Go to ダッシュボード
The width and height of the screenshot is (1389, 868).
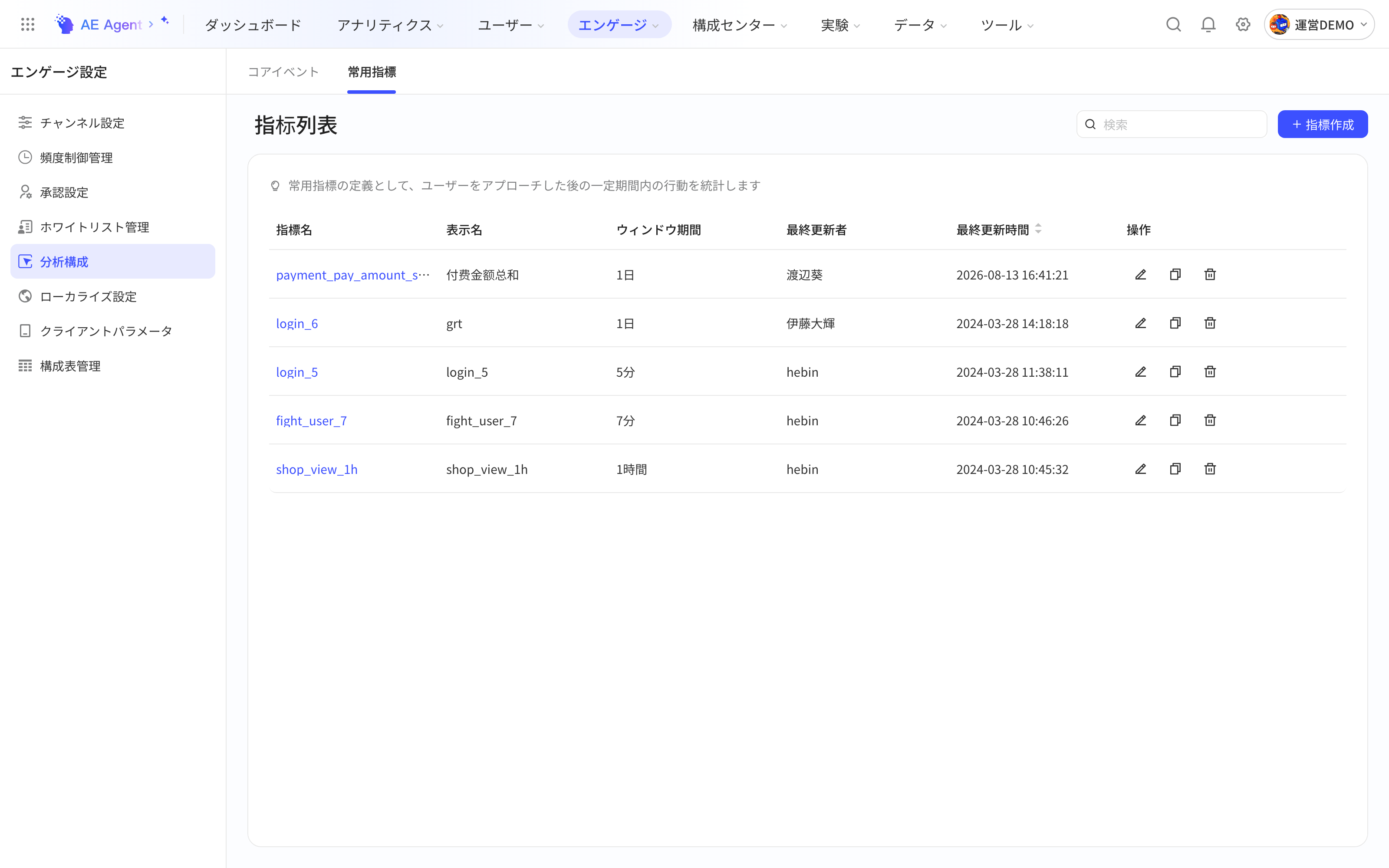point(253,25)
